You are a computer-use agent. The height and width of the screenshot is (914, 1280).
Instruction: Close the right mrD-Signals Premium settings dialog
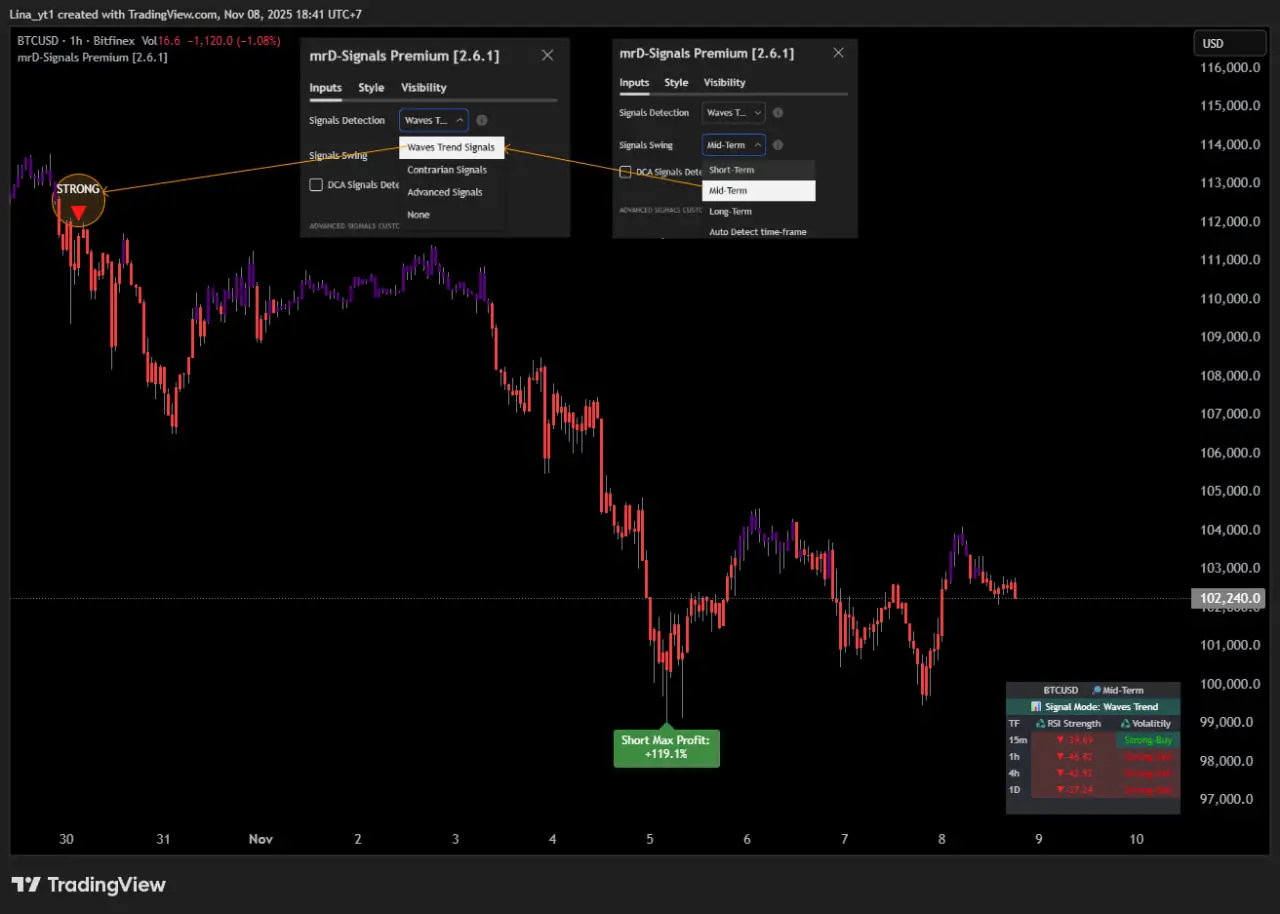838,52
